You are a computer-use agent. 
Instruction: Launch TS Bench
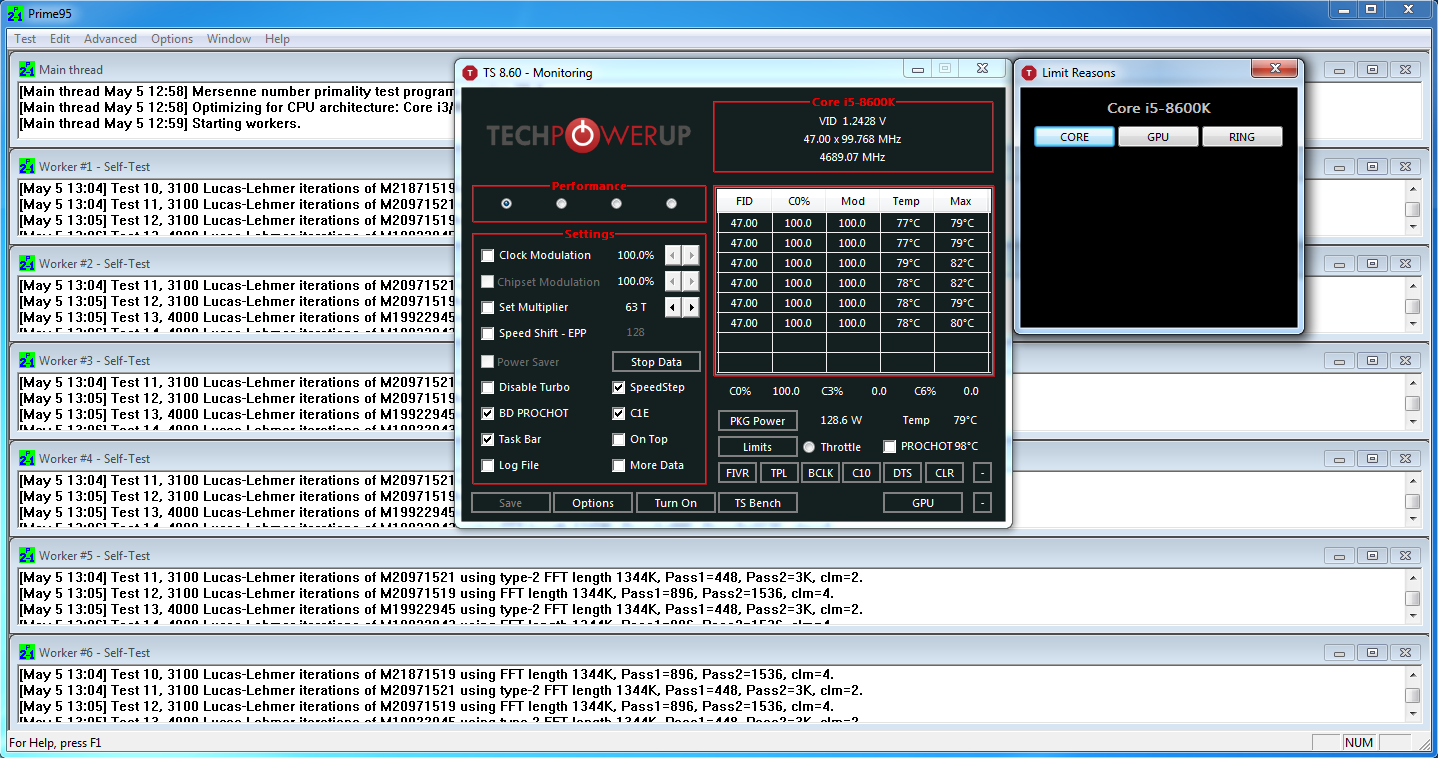[x=758, y=503]
